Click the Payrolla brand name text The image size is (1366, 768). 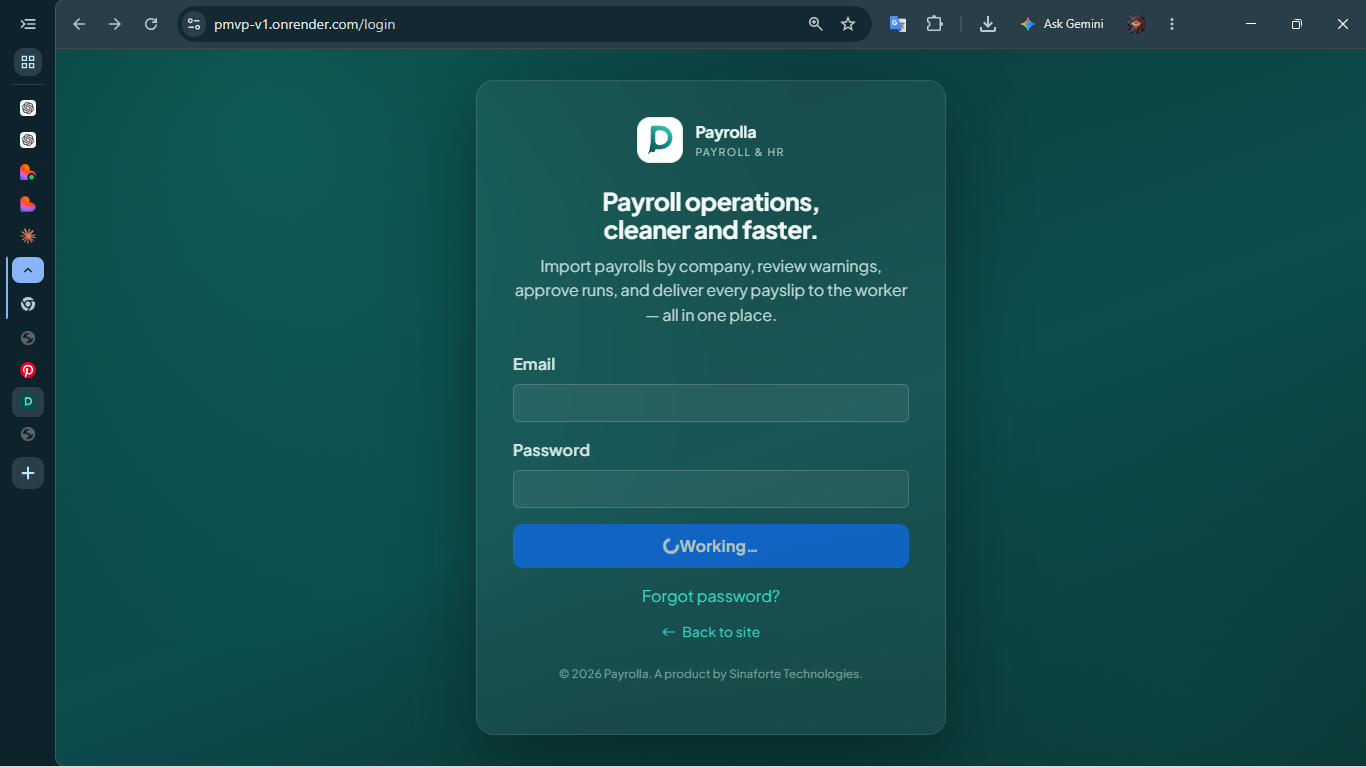point(726,132)
